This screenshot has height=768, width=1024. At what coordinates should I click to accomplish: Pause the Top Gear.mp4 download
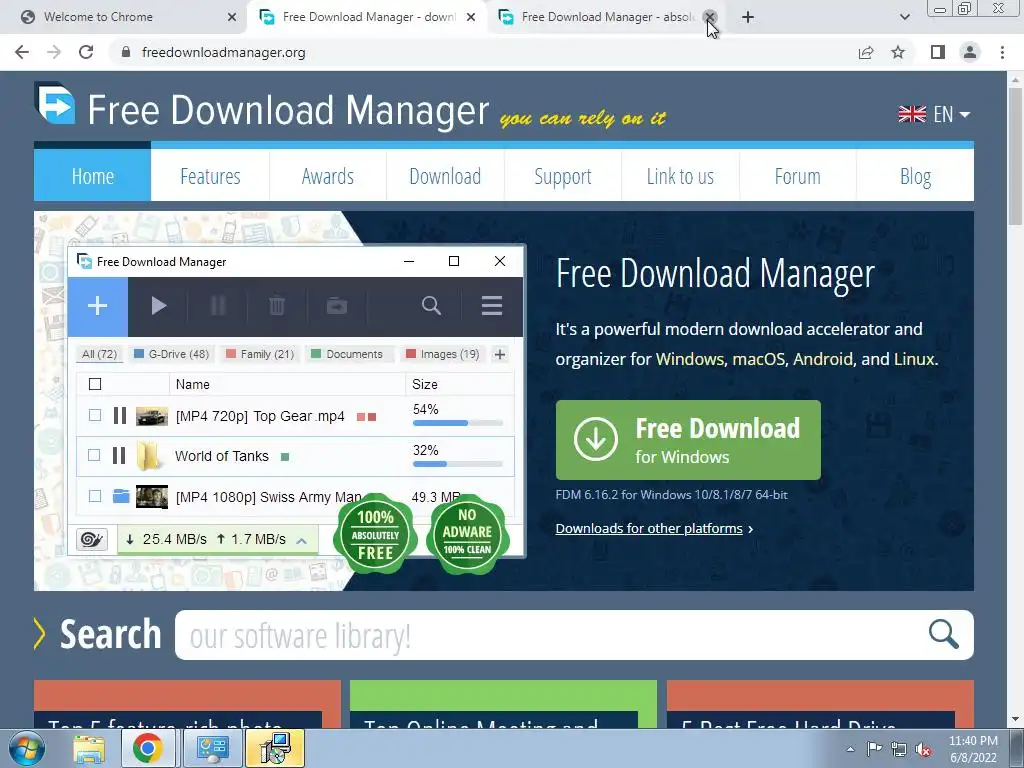point(120,415)
